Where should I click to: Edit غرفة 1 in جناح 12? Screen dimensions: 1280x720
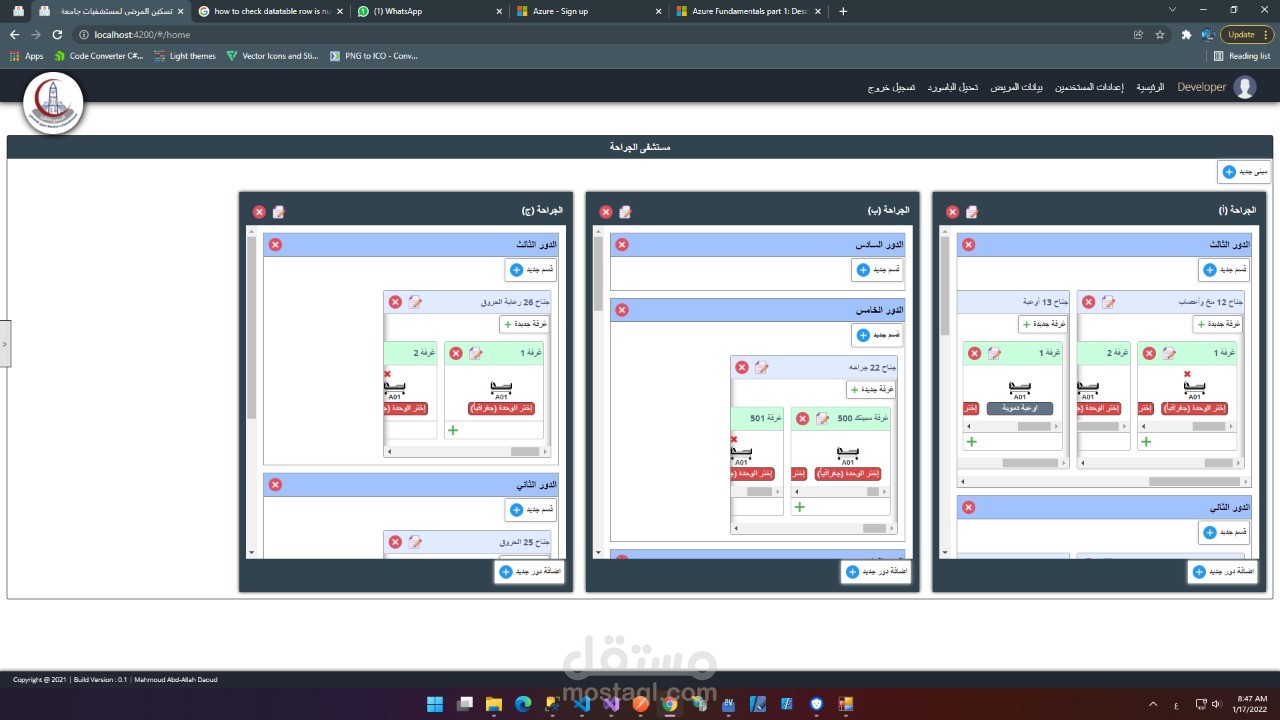(x=1168, y=353)
